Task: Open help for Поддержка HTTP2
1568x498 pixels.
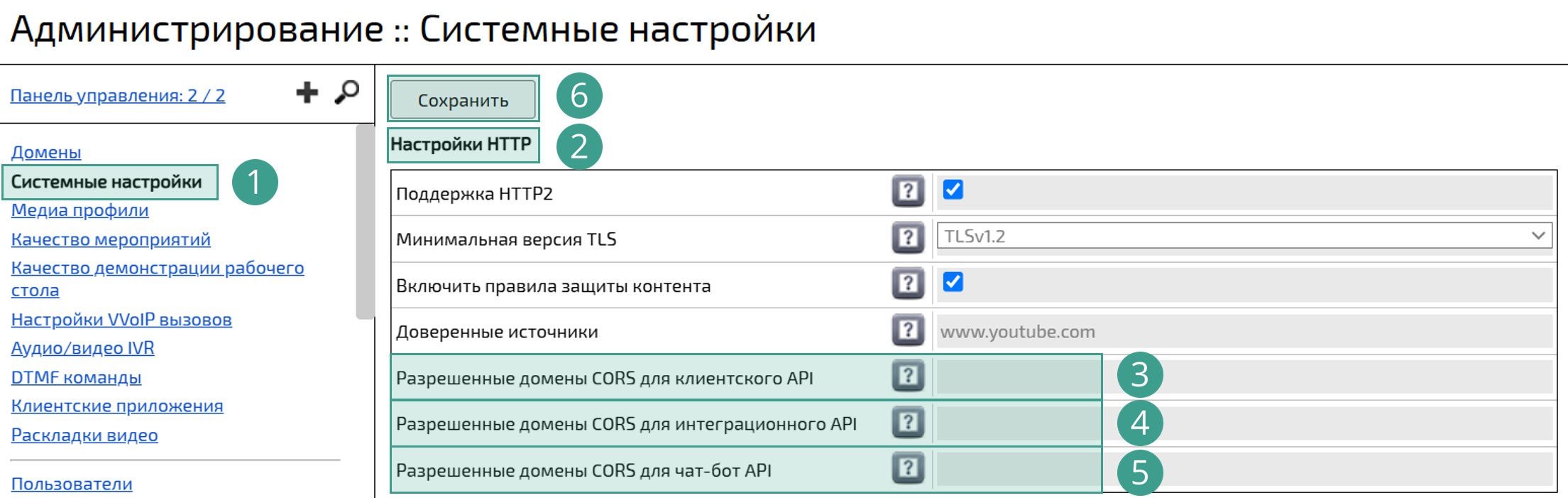Action: [908, 191]
